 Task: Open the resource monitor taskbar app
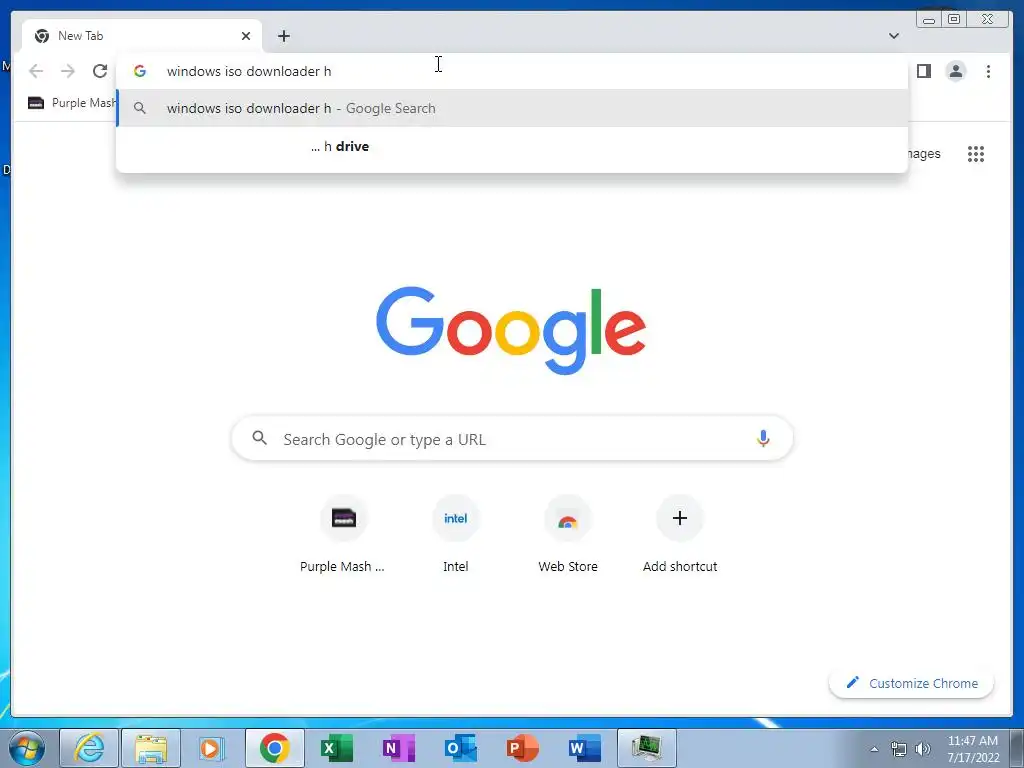click(x=647, y=748)
